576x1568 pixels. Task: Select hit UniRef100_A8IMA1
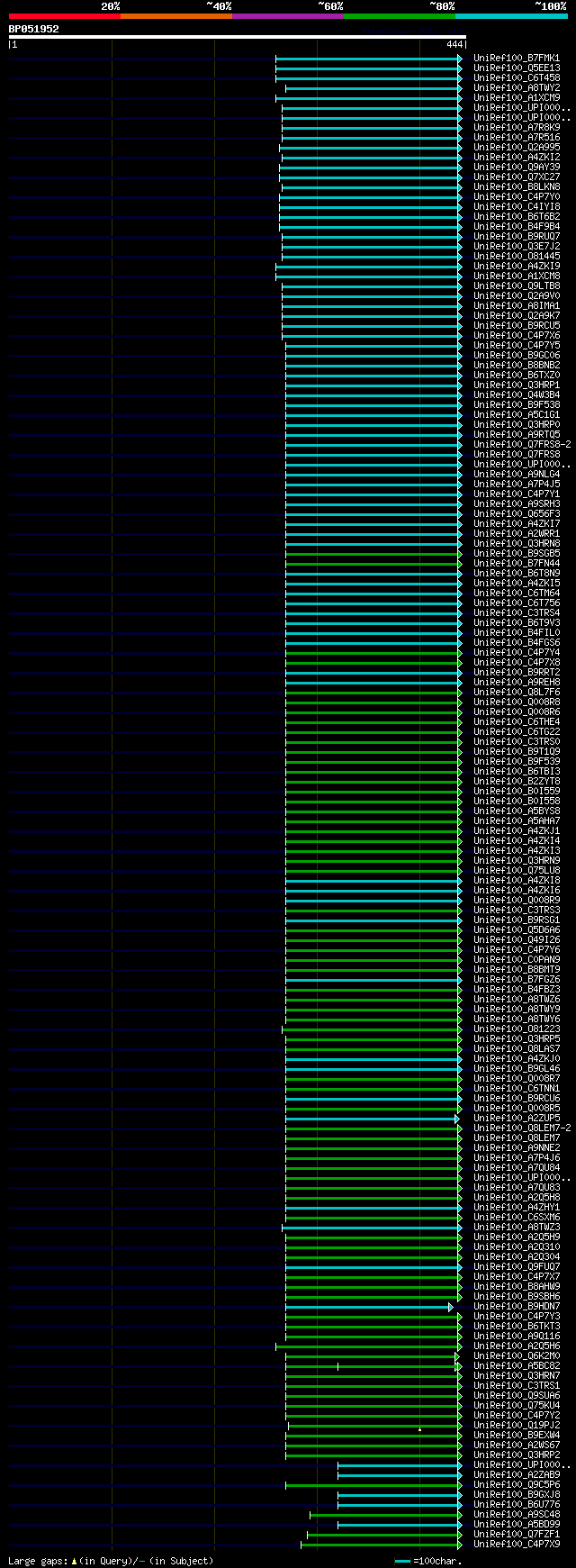pos(517,306)
